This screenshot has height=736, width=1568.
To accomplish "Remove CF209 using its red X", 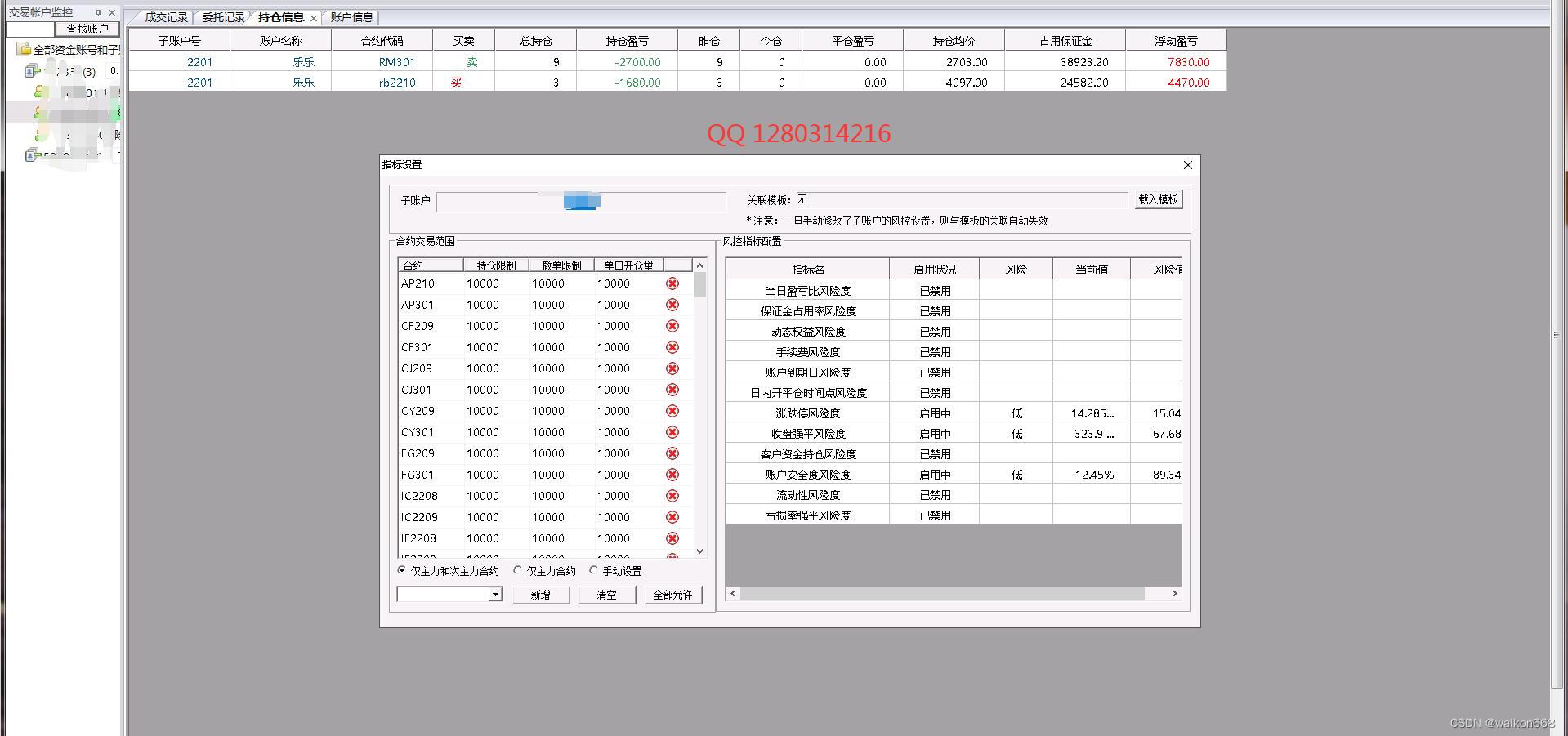I will click(672, 326).
